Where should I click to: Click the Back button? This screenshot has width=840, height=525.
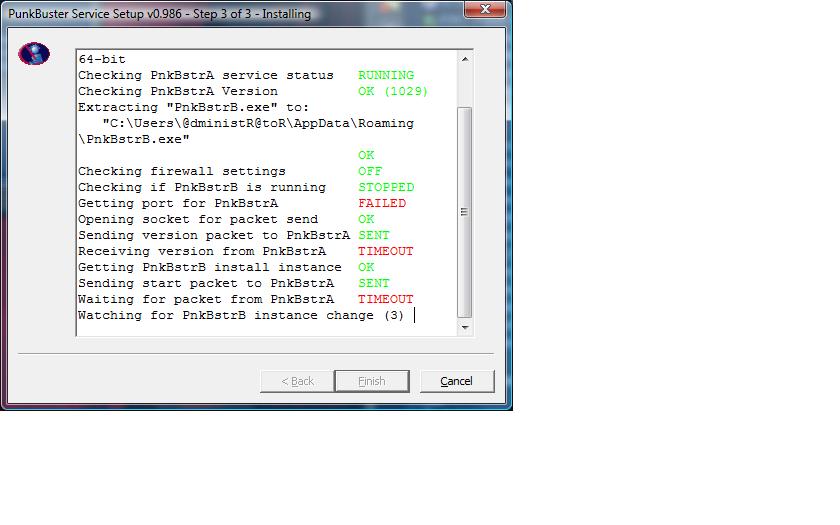click(x=297, y=381)
